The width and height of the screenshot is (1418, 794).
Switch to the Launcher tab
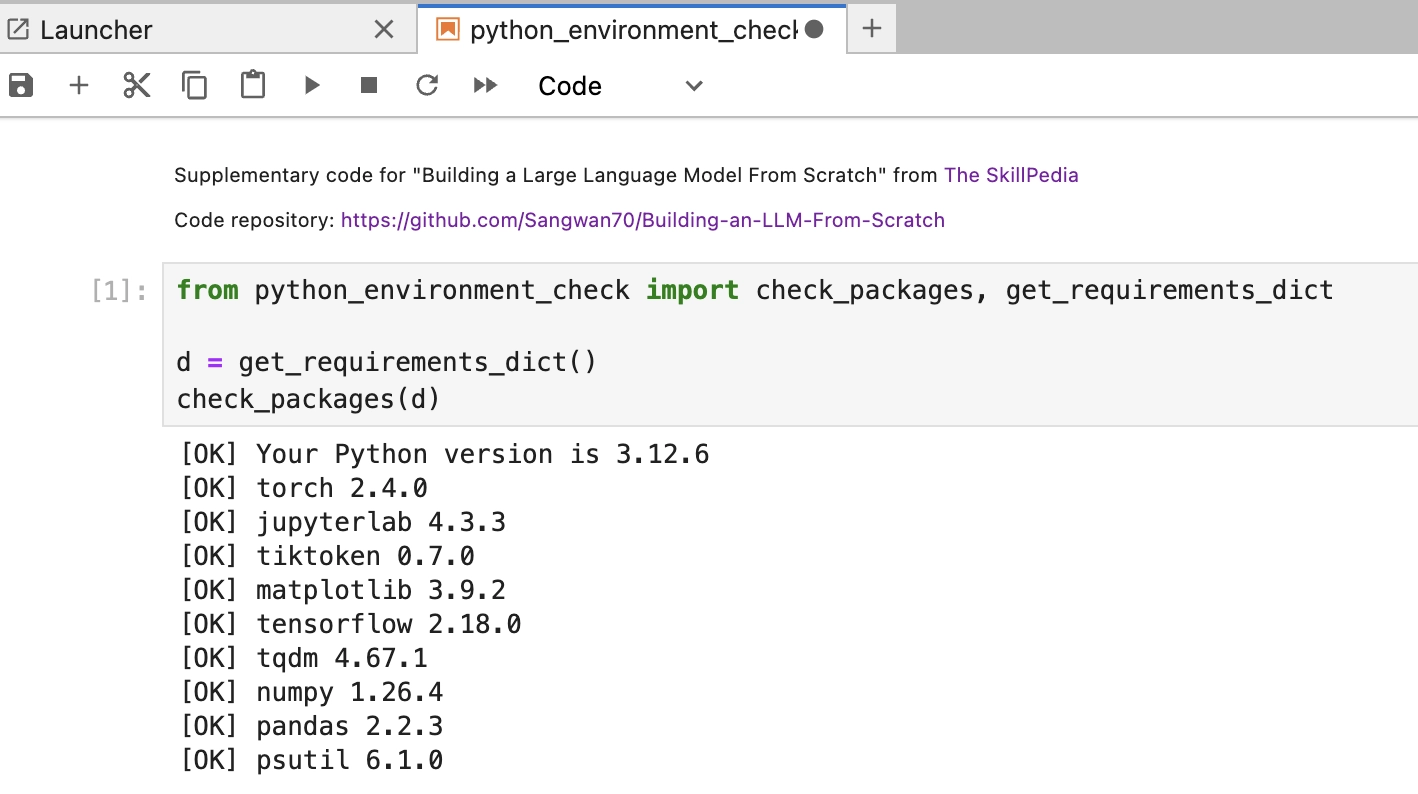96,30
